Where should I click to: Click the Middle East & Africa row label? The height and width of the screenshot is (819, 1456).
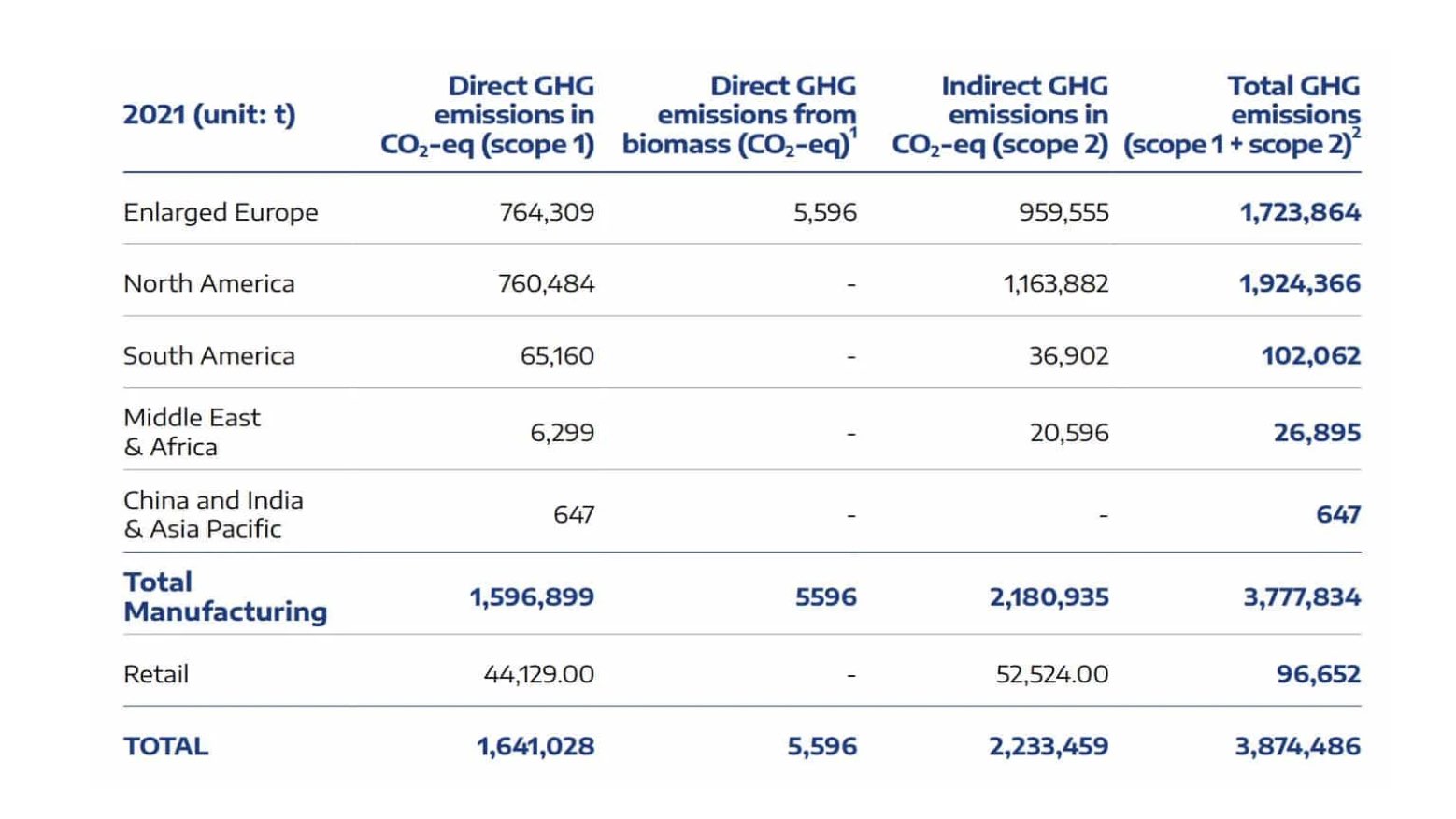(x=192, y=432)
